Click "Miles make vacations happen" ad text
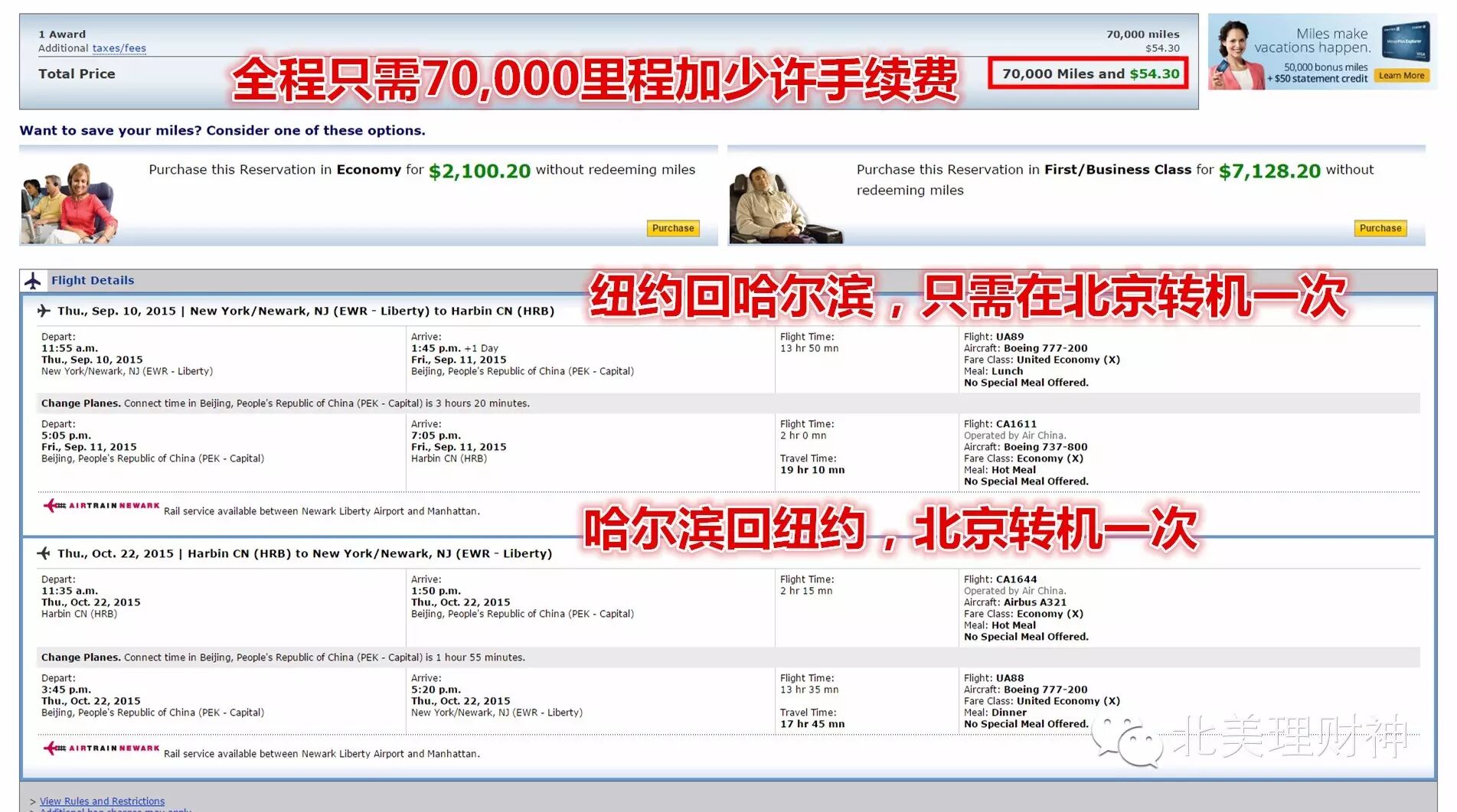 1312,41
